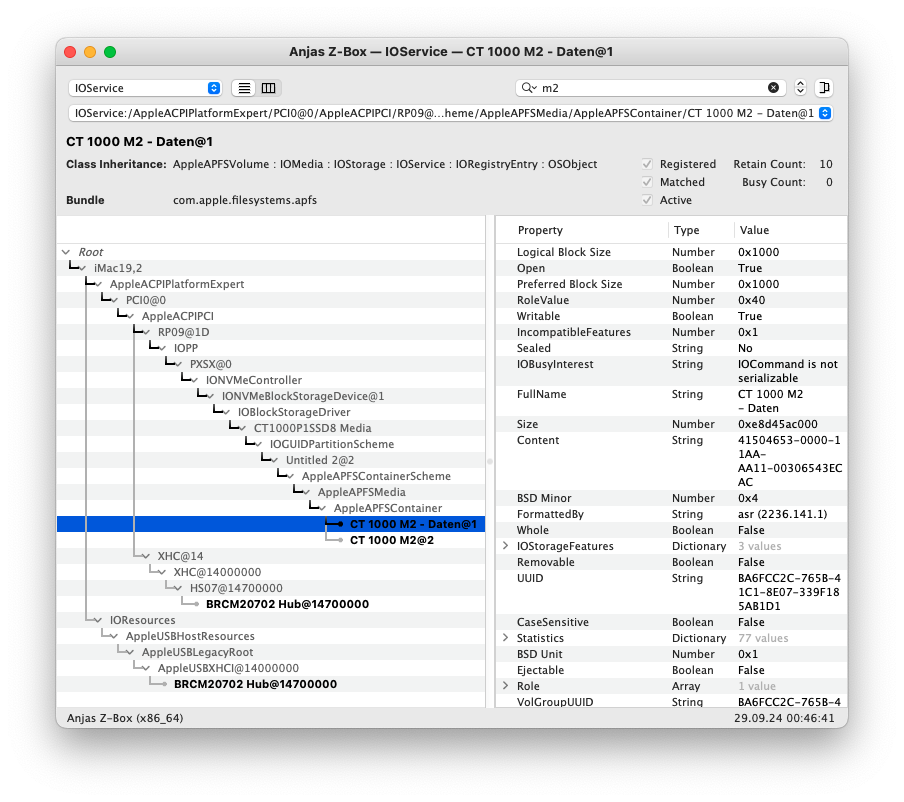Select AppleAPFSContainerScheme entry

point(376,476)
